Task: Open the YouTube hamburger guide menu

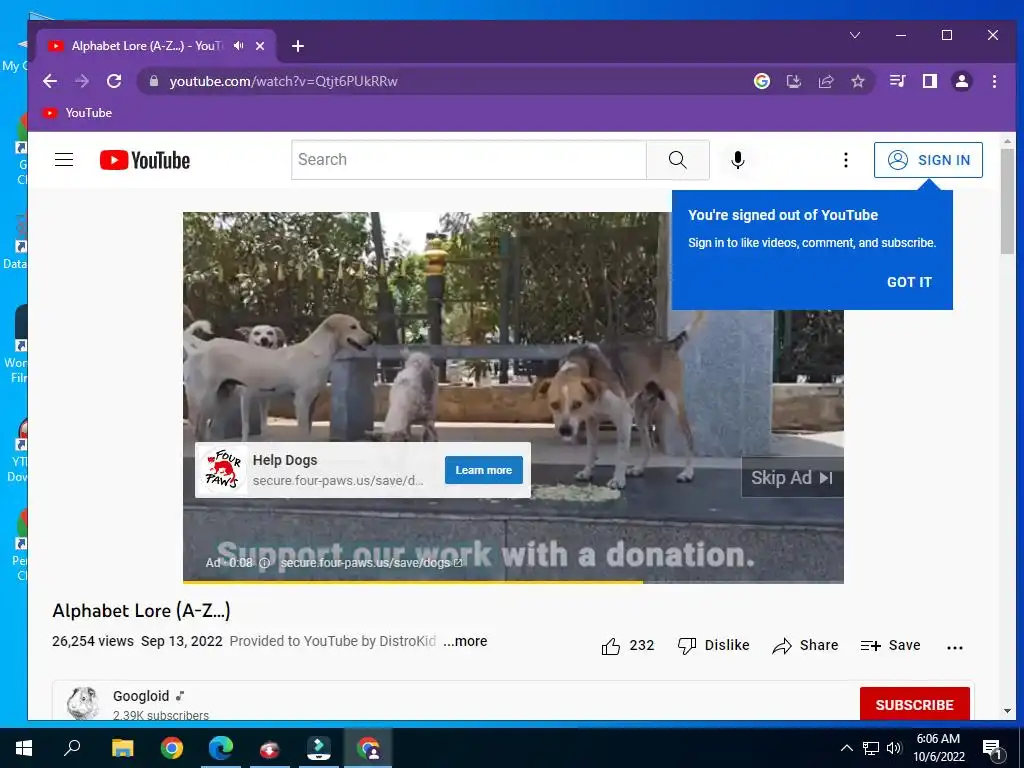Action: (x=64, y=160)
